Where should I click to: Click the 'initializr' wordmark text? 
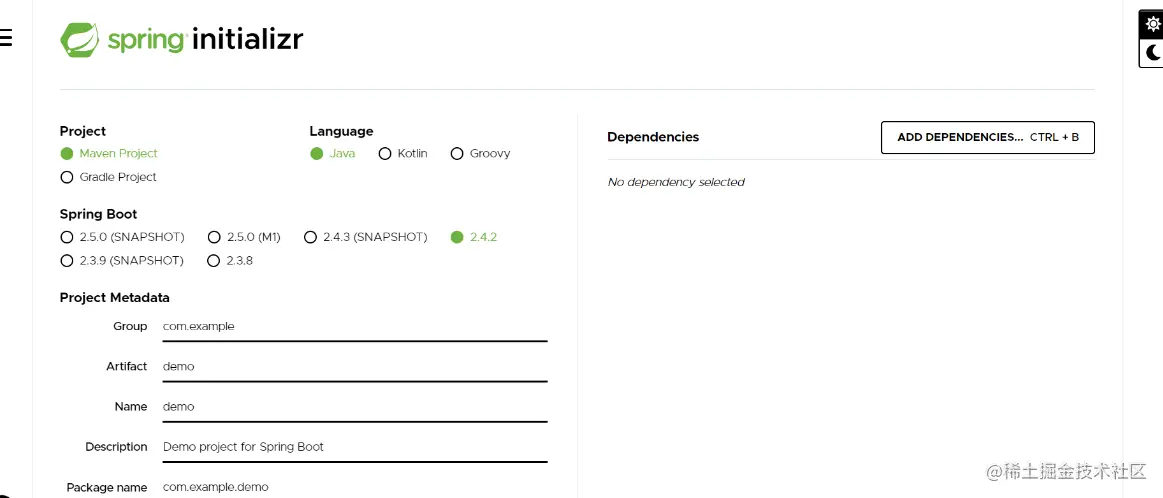pos(247,39)
